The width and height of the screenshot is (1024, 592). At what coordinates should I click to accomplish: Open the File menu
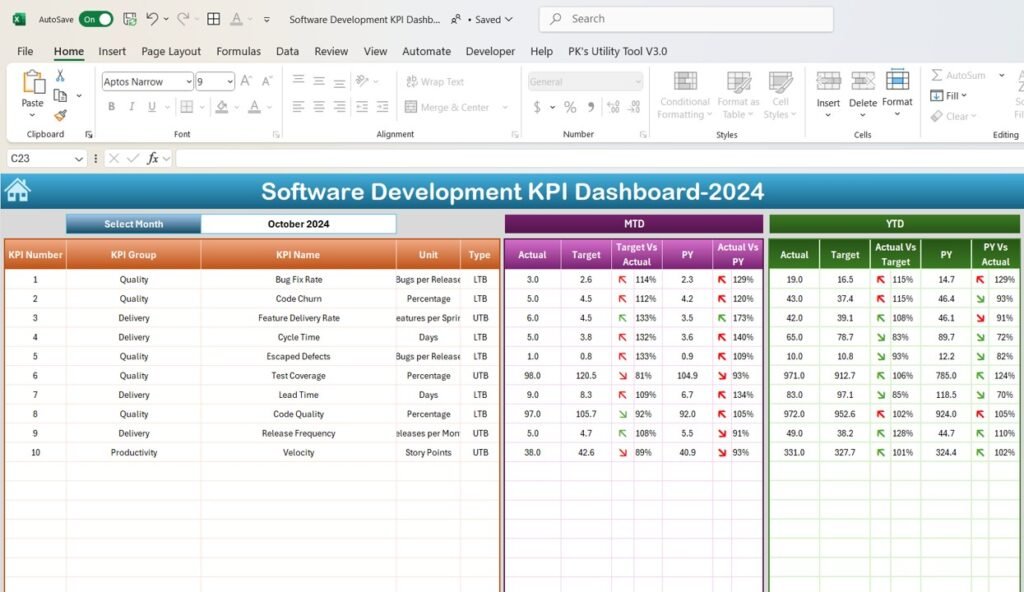(x=25, y=51)
